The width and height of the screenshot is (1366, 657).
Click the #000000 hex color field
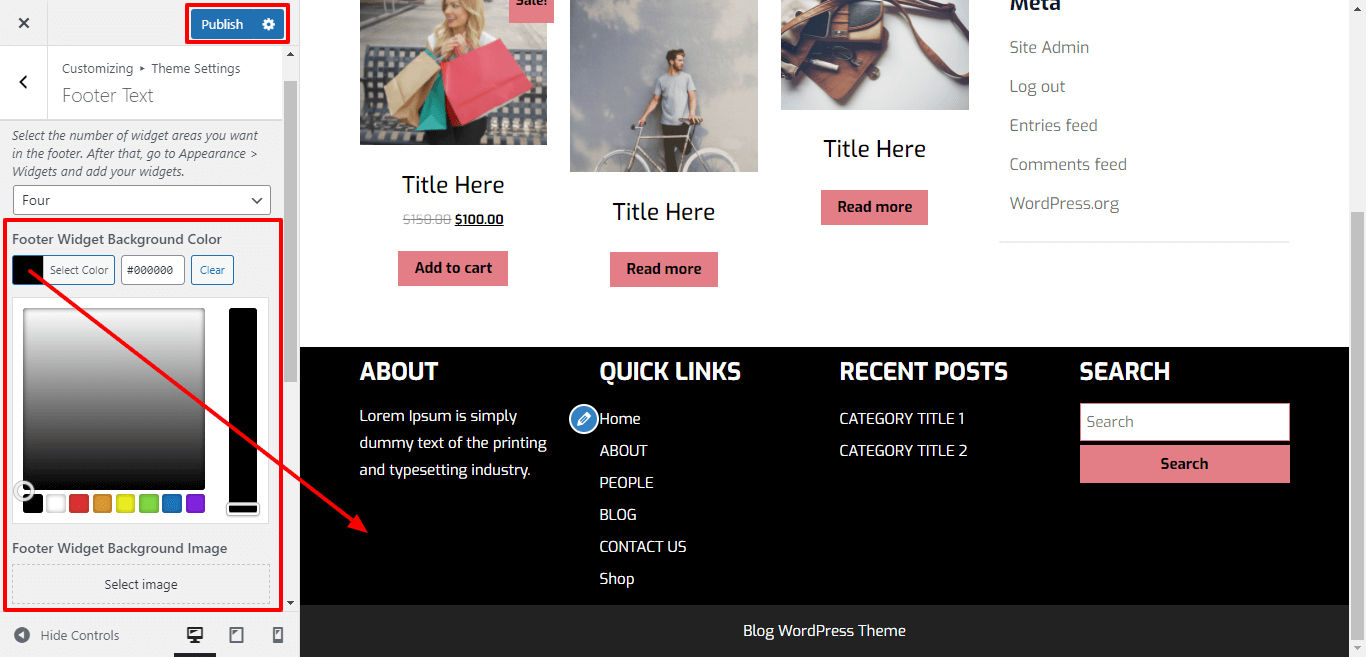coord(153,270)
